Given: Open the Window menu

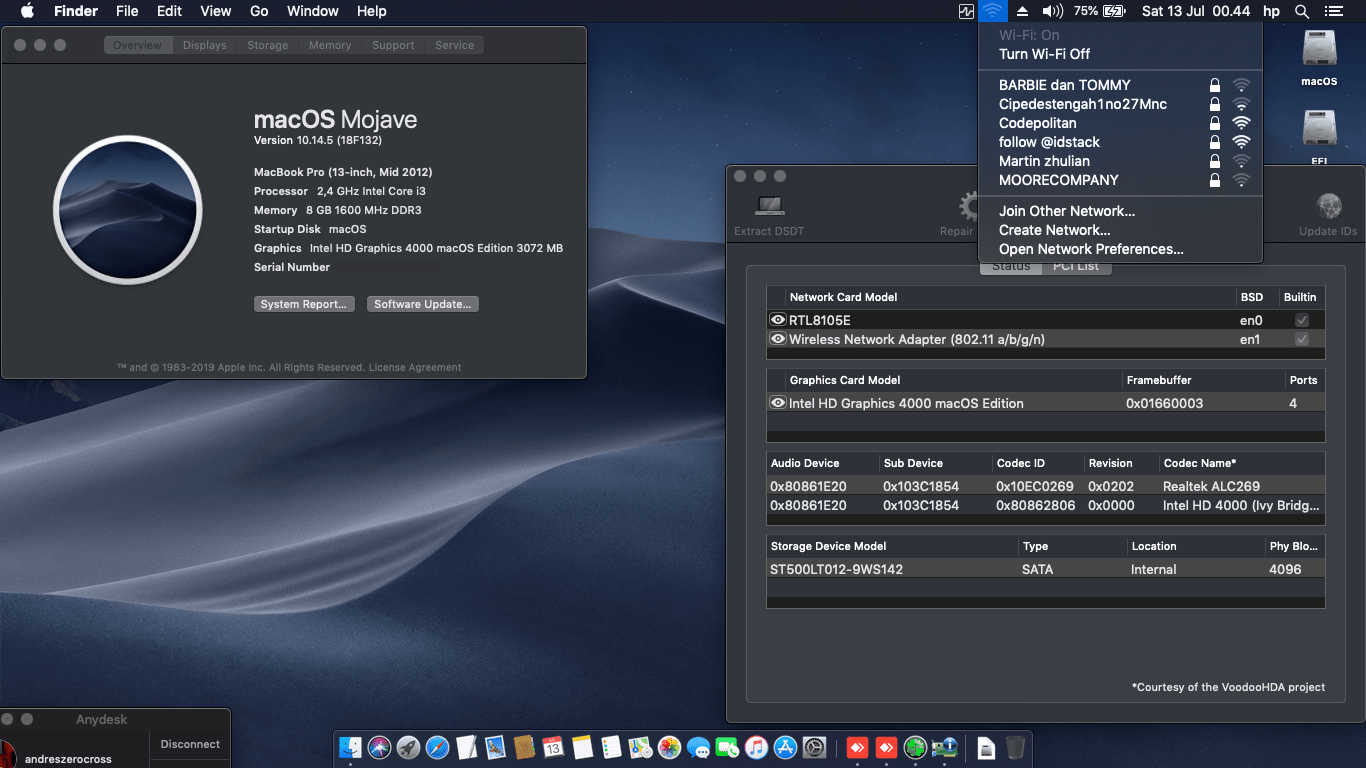Looking at the screenshot, I should pyautogui.click(x=312, y=11).
